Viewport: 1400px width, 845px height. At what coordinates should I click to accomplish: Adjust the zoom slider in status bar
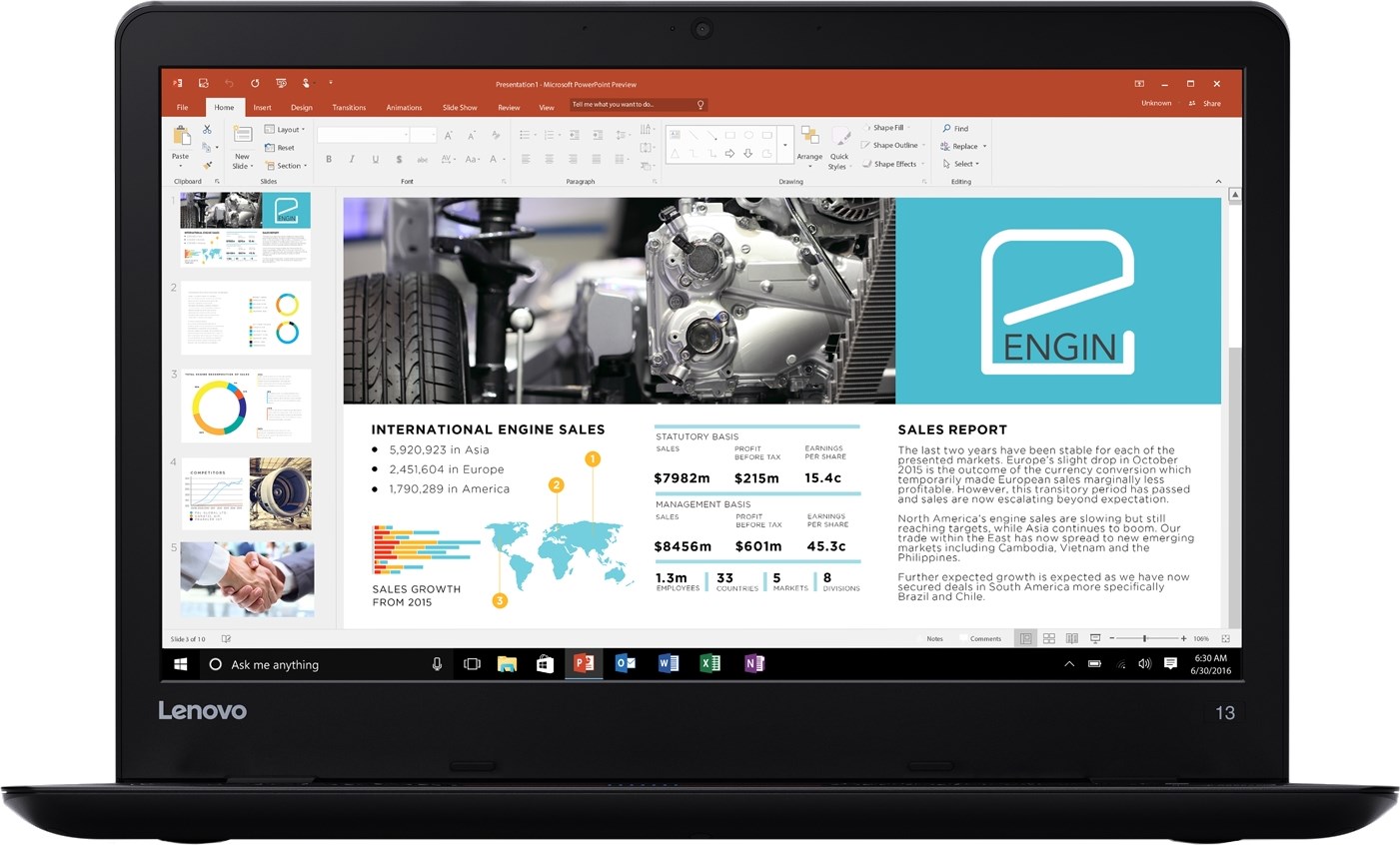[x=1145, y=638]
